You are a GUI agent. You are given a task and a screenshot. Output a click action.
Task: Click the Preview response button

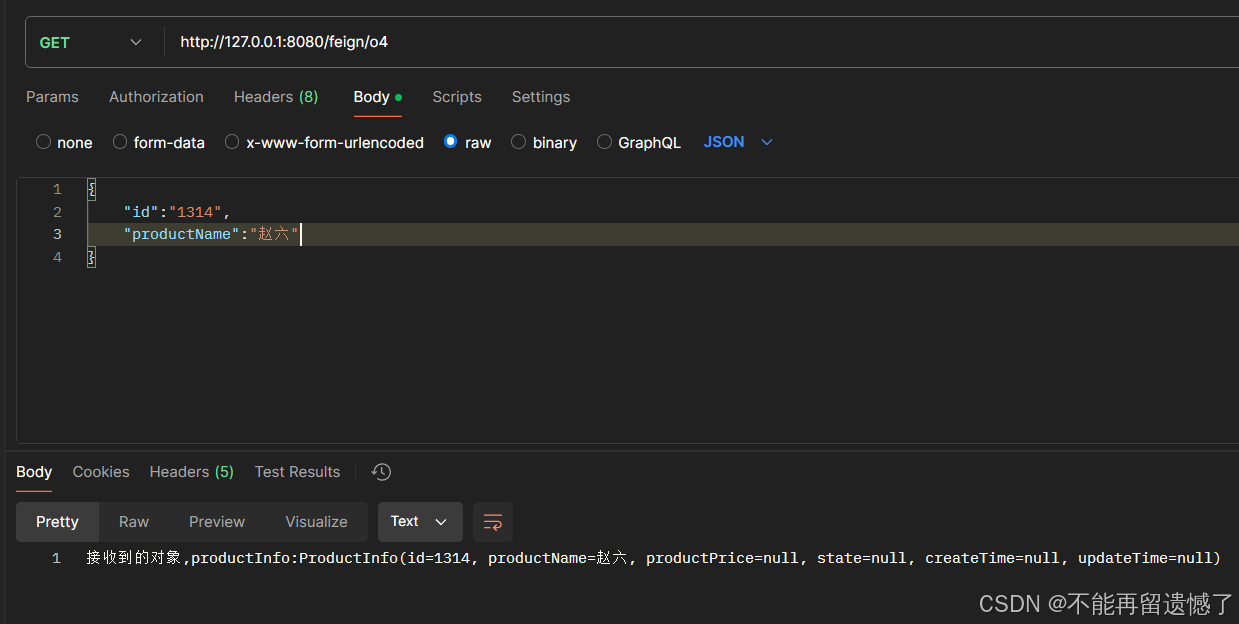[217, 521]
